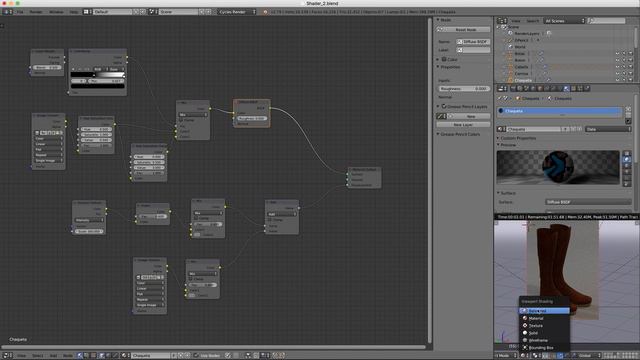Viewport: 640px width, 360px height.
Task: Add a new material slot
Action: pos(628,109)
